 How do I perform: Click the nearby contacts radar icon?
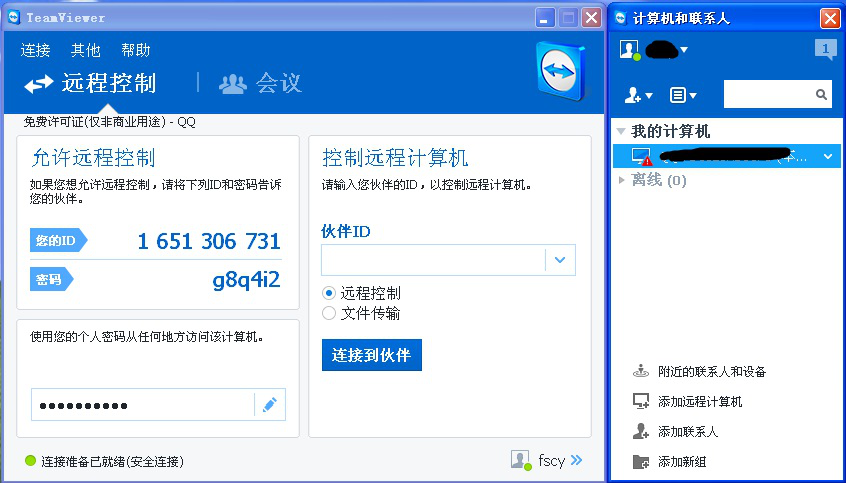point(640,371)
